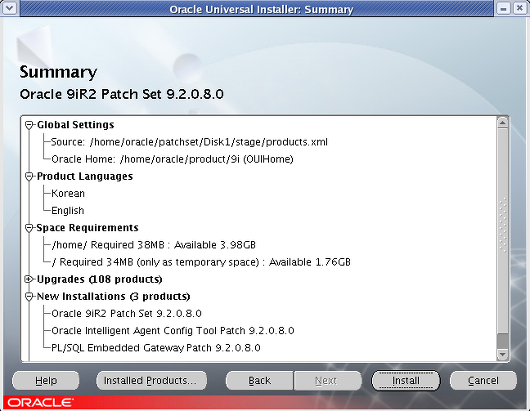Select the / Required 34MB temporary space row

(201, 262)
